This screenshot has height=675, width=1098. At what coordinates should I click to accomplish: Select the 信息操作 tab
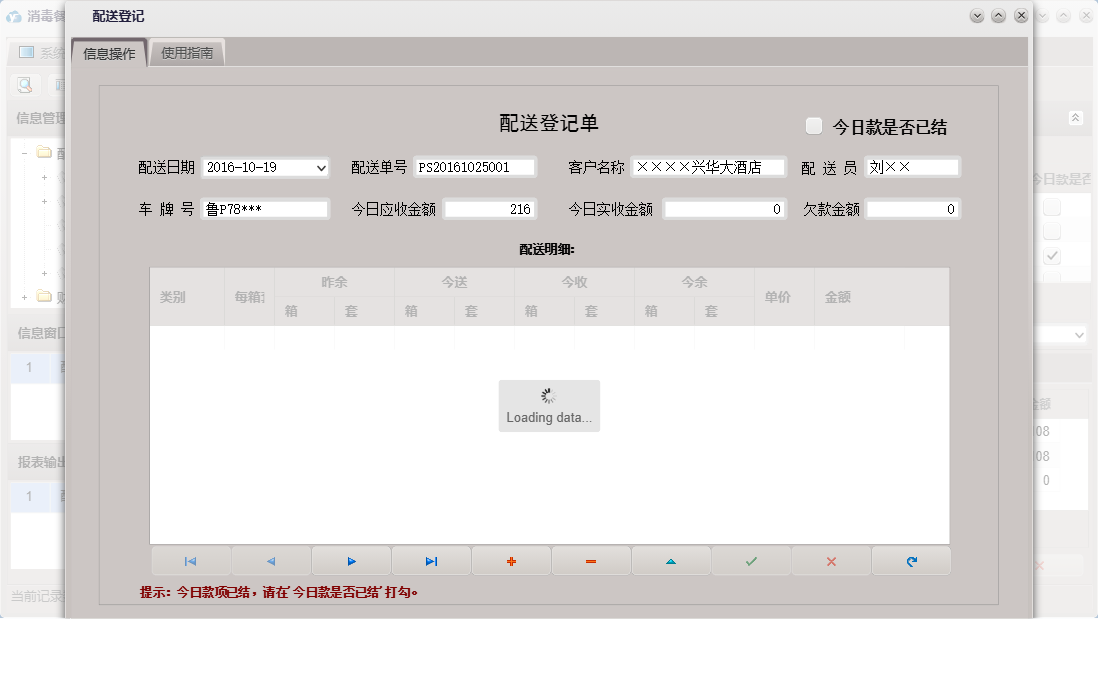[x=107, y=51]
